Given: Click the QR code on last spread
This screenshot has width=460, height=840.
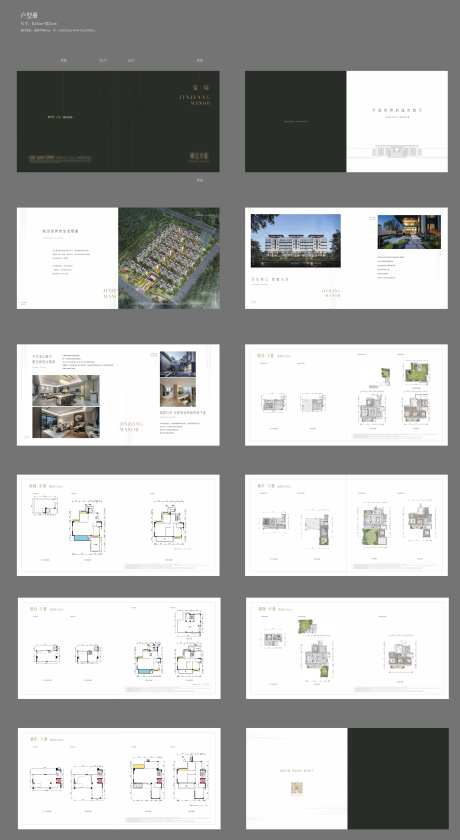Looking at the screenshot, I should [297, 788].
